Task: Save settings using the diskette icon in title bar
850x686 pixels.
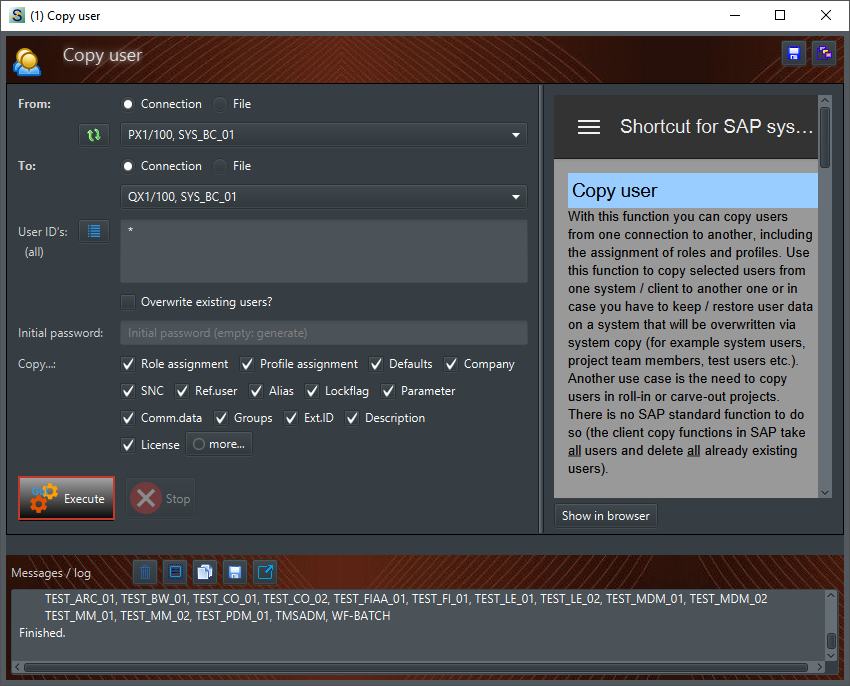Action: [793, 52]
